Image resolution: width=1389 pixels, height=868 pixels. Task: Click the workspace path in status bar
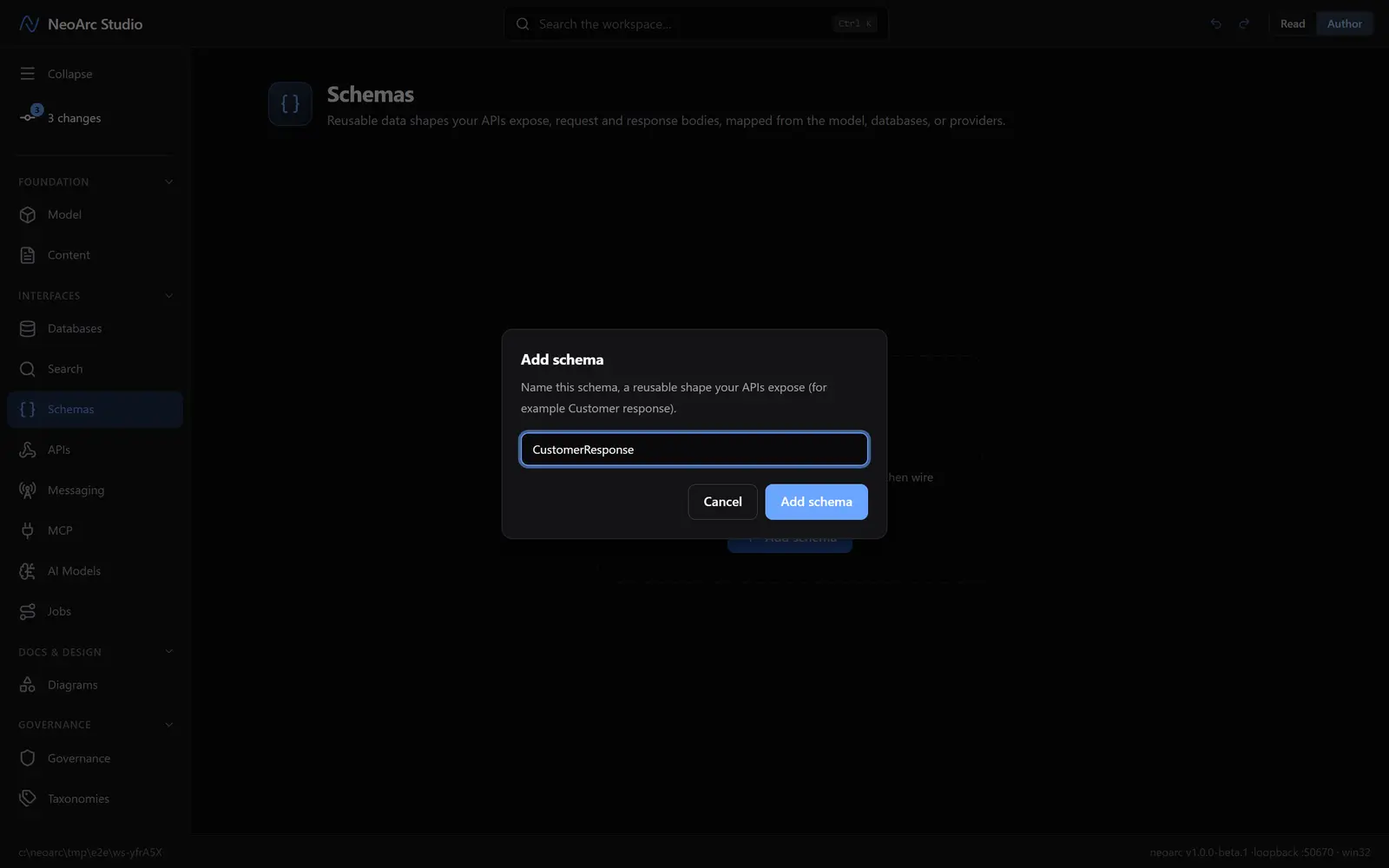90,852
